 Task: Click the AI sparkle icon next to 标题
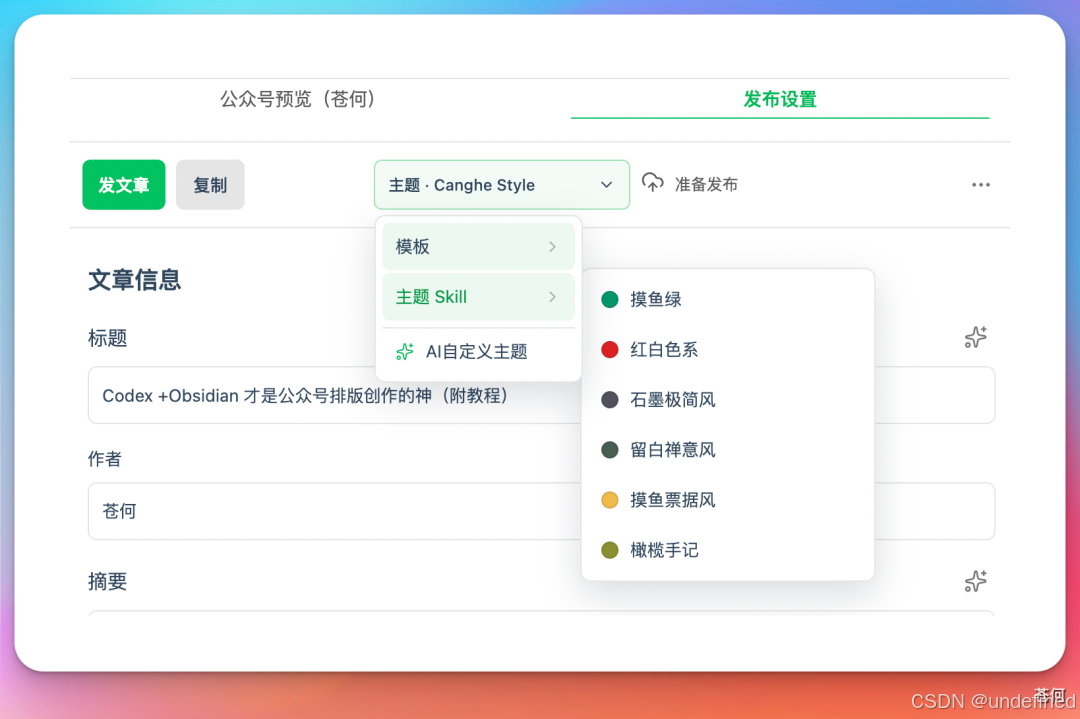point(975,337)
